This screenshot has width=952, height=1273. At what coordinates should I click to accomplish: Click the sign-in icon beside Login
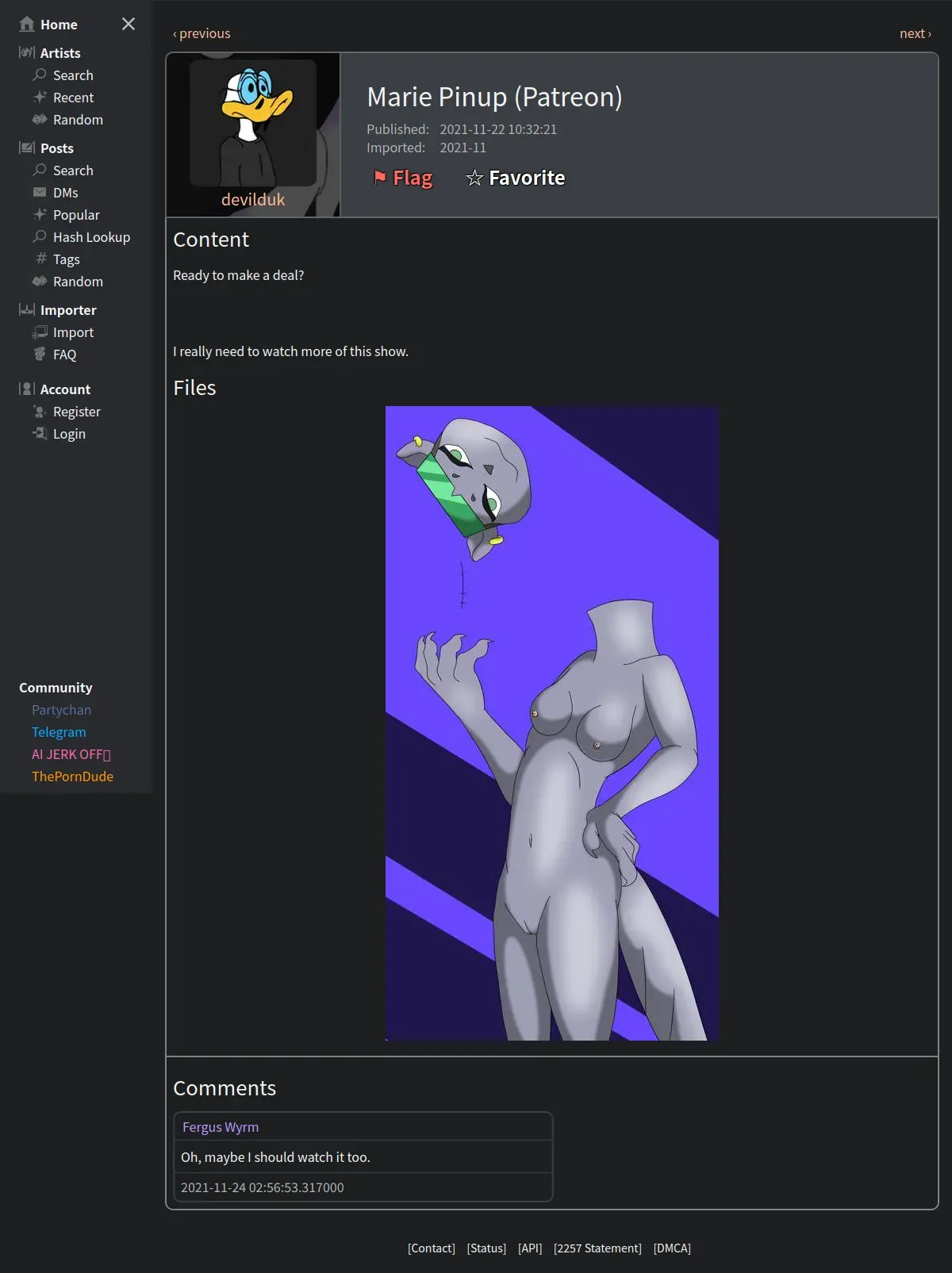(40, 433)
